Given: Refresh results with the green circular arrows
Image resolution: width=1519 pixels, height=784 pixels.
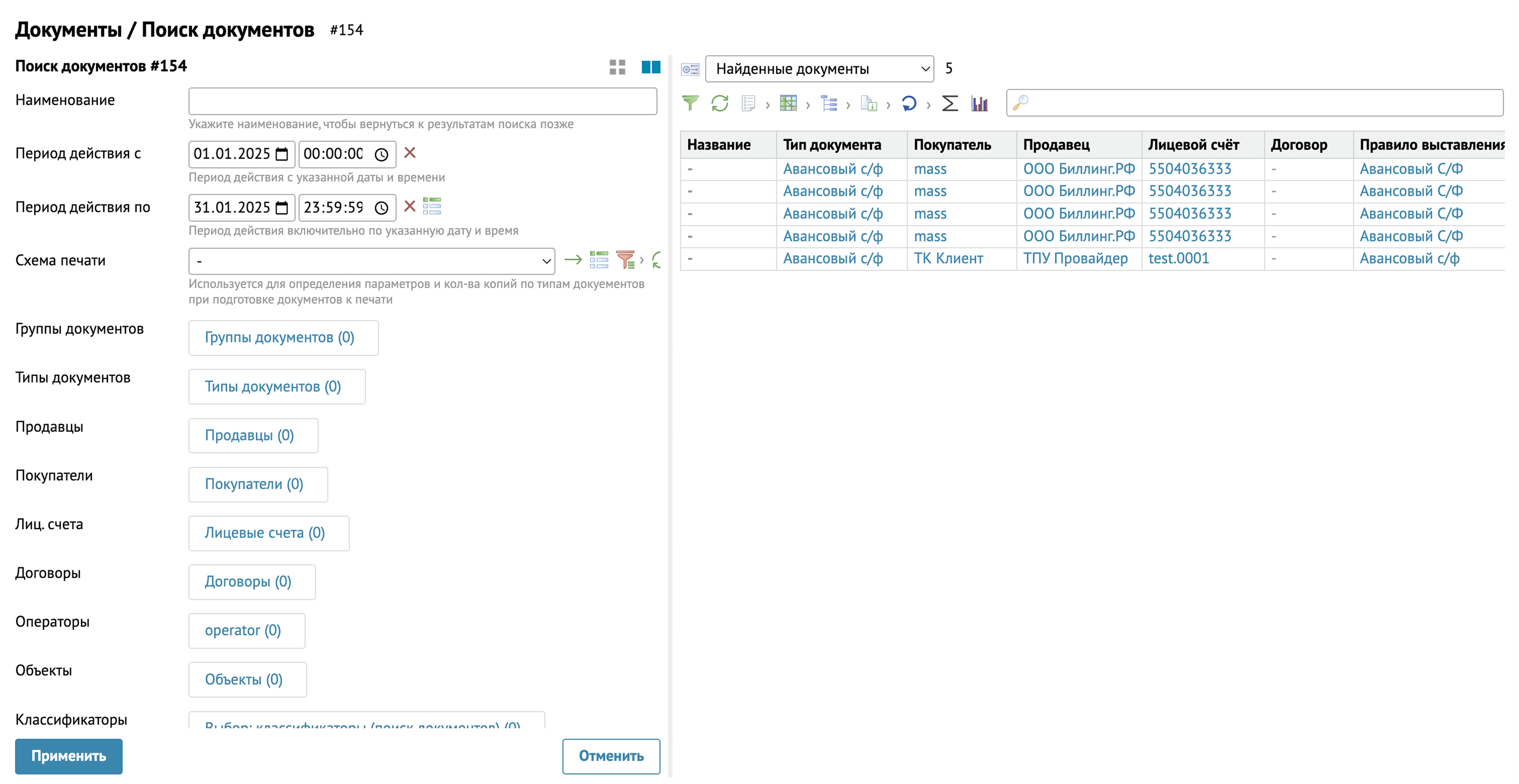Looking at the screenshot, I should point(719,103).
